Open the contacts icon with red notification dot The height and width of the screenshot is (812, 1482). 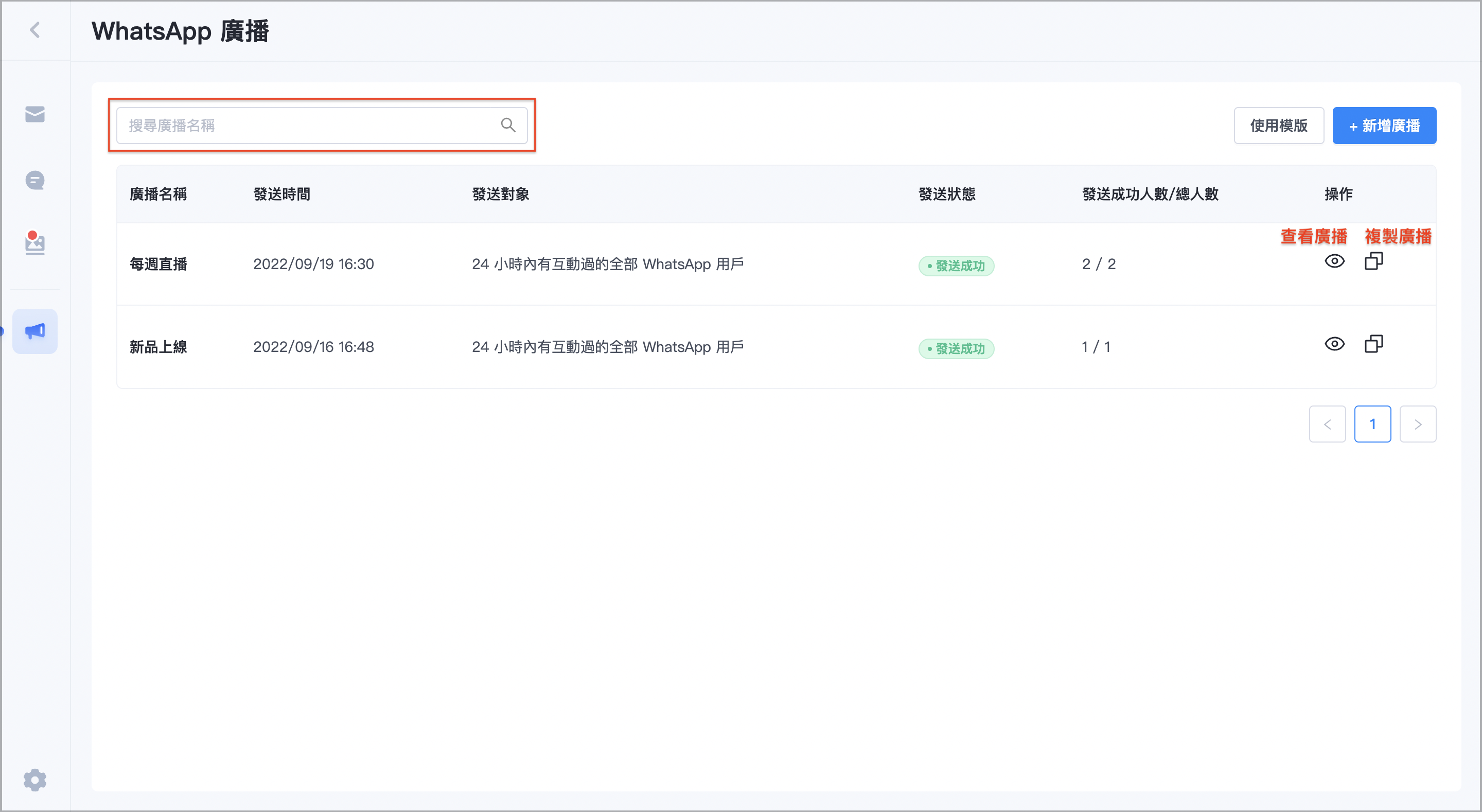click(35, 243)
